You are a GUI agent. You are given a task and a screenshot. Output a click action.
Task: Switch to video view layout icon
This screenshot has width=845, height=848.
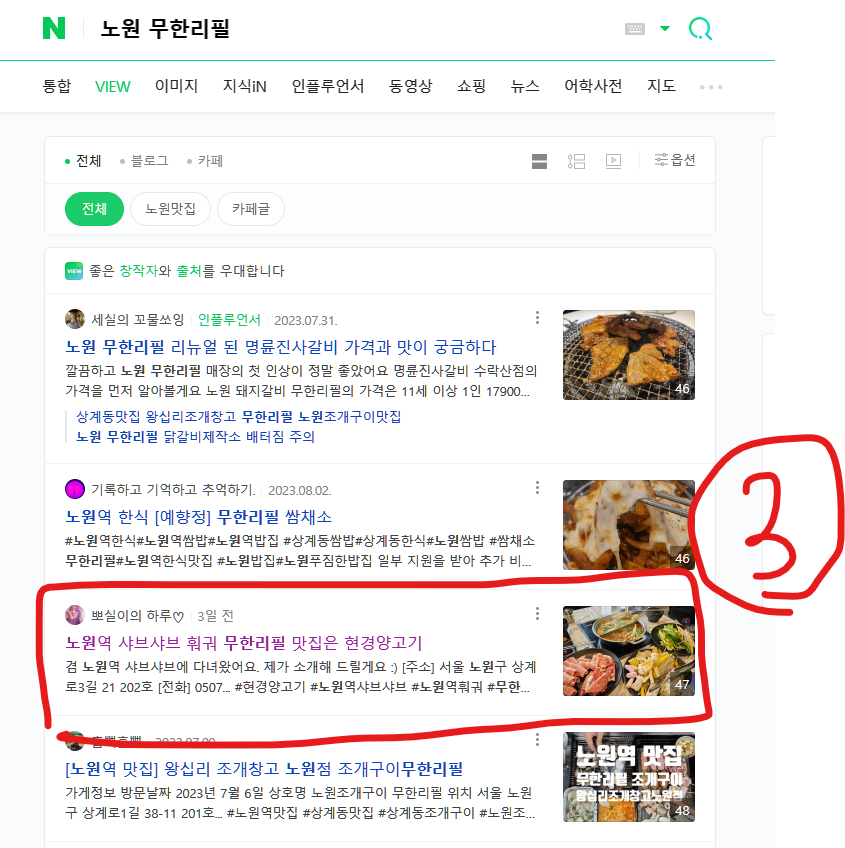click(613, 161)
